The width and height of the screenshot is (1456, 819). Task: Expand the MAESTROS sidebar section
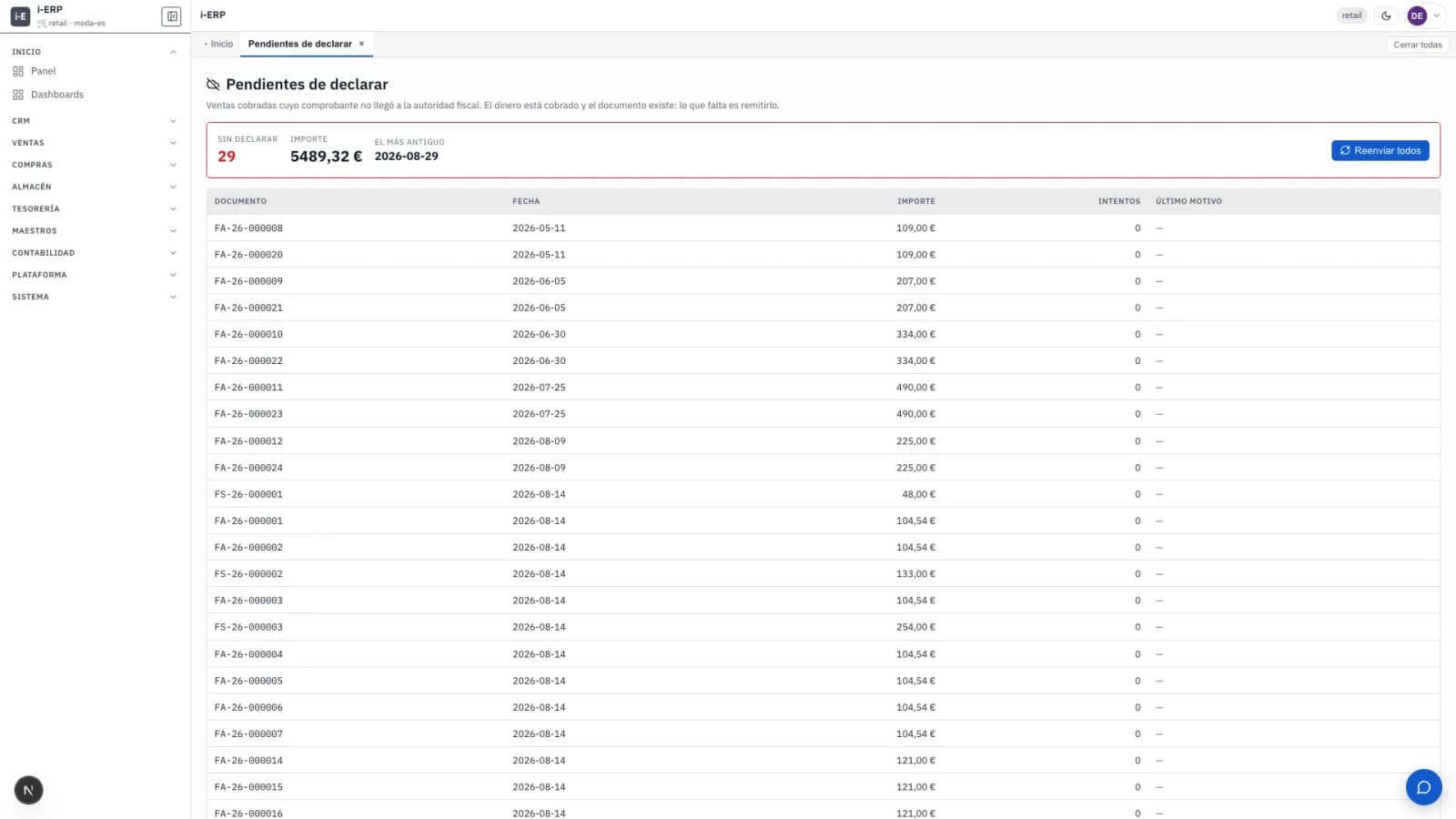click(x=95, y=231)
